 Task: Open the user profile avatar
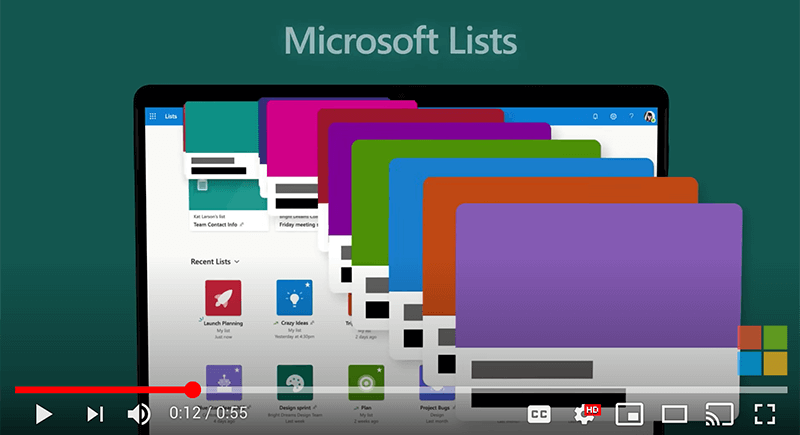649,117
